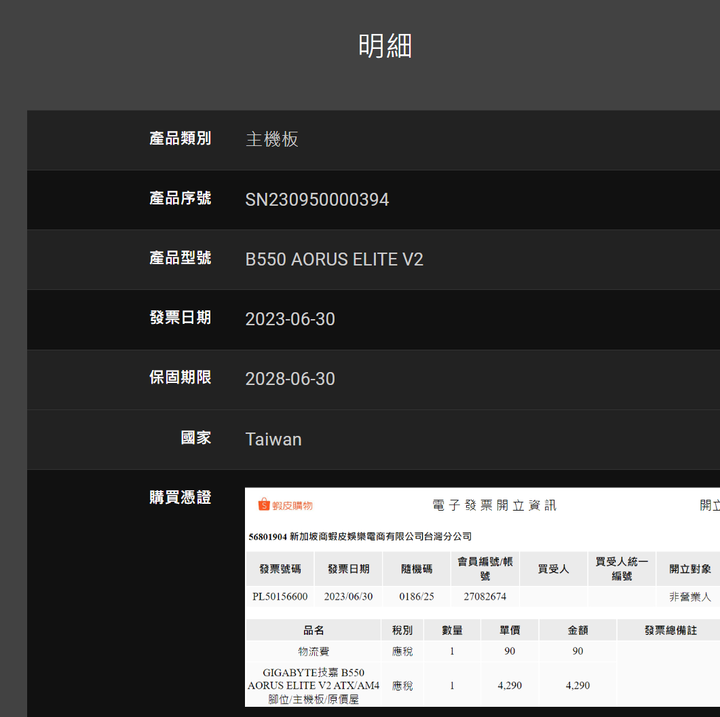Select the 主機板 category value
Image resolution: width=720 pixels, height=717 pixels.
tap(272, 139)
